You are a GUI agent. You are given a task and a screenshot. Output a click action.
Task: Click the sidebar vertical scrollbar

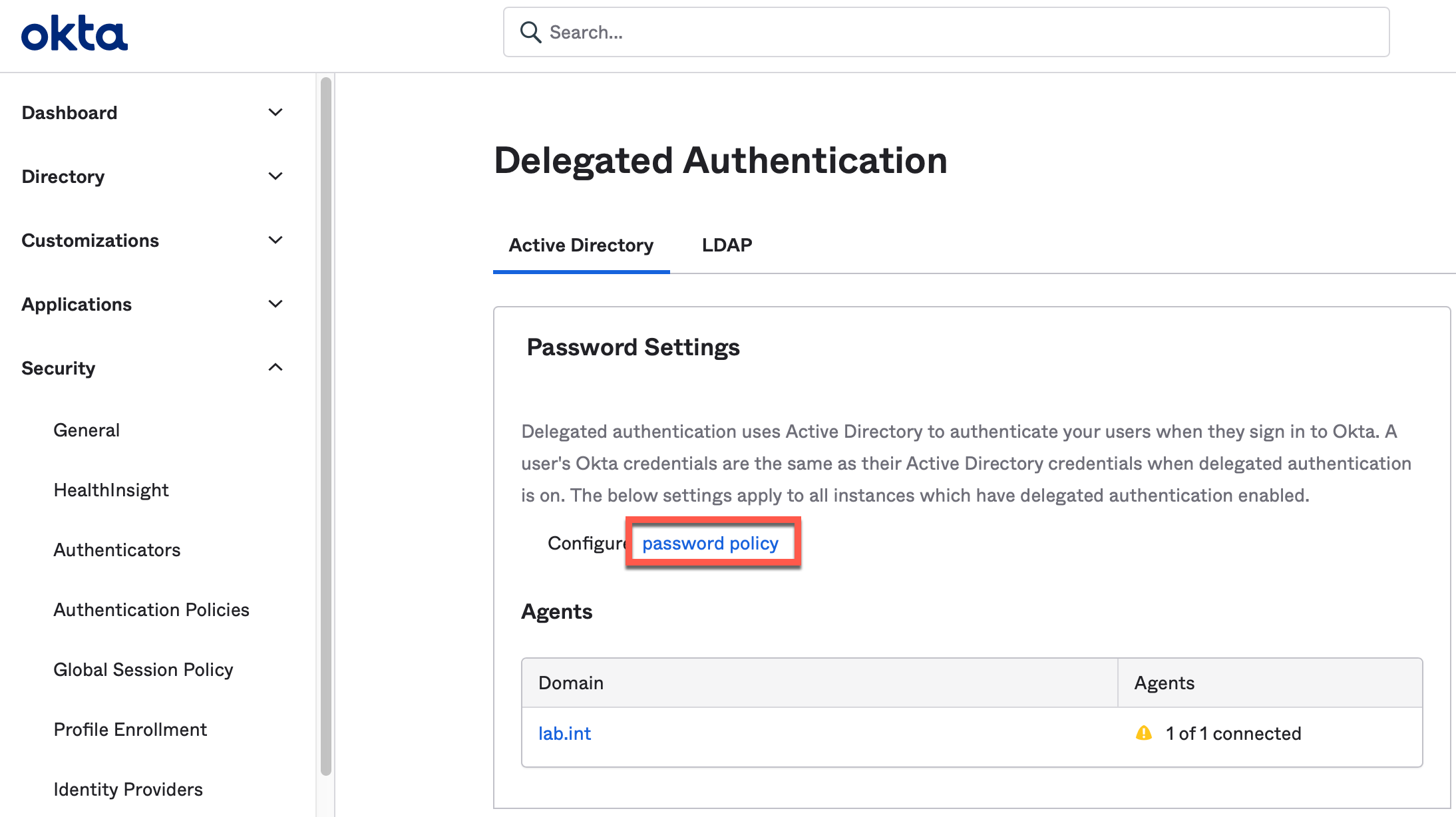(325, 426)
